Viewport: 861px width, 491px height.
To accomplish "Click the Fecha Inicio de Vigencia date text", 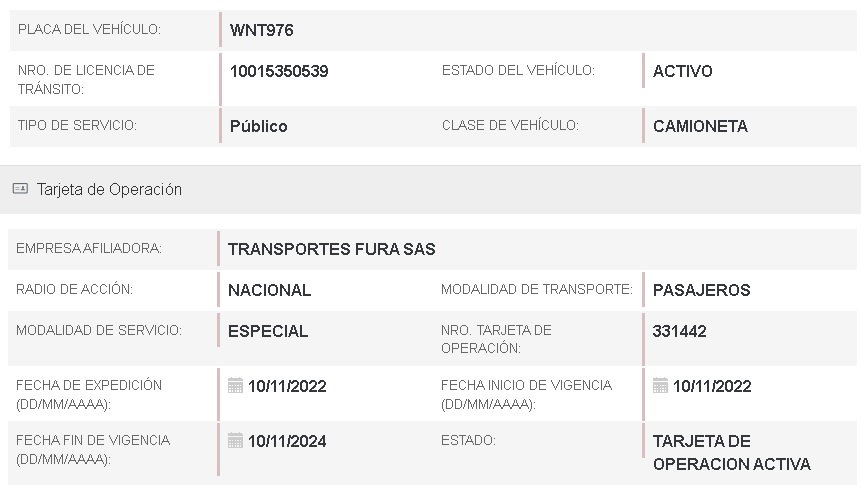I will (x=712, y=386).
